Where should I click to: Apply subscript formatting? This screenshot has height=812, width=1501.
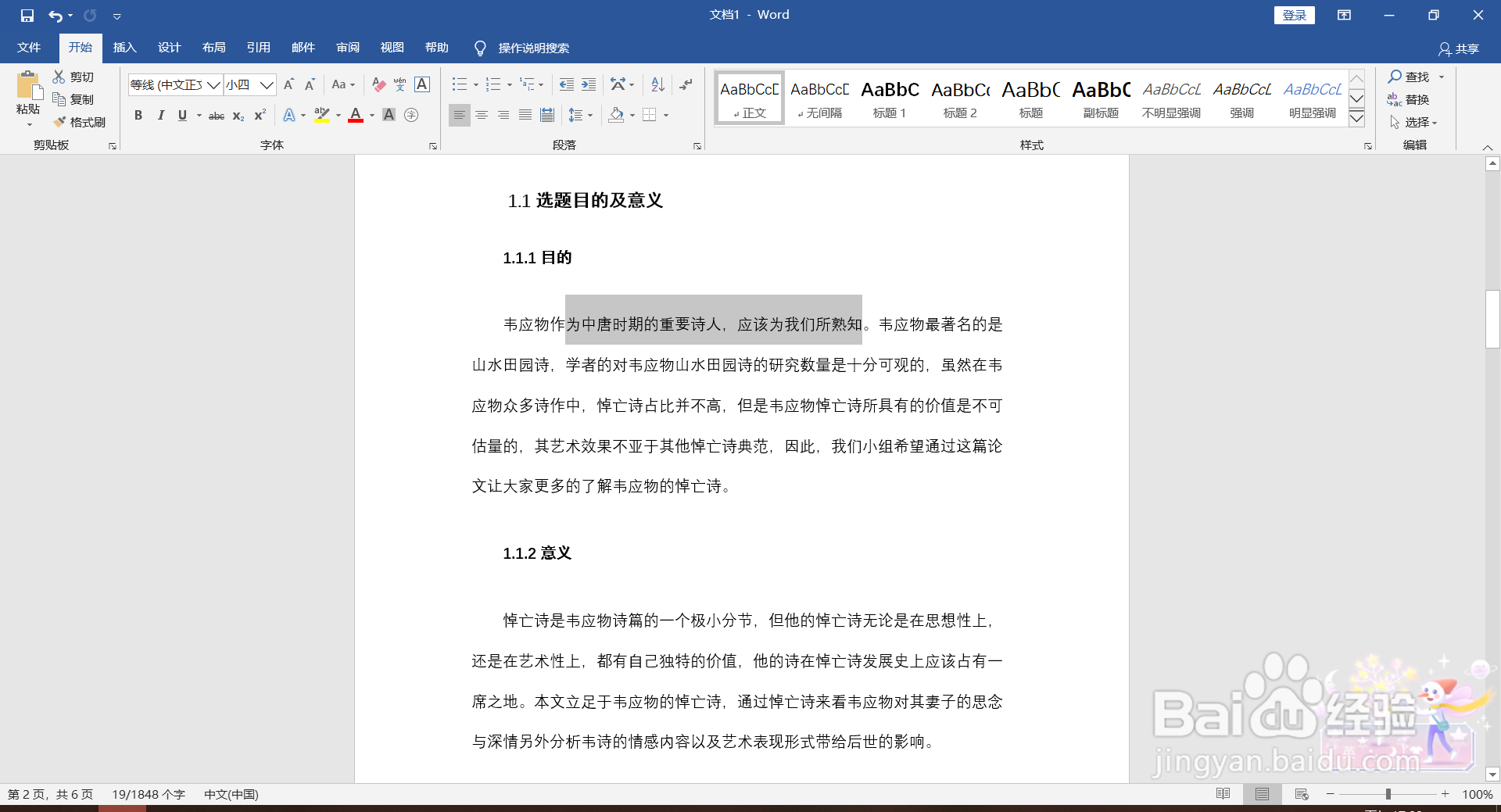click(x=237, y=115)
